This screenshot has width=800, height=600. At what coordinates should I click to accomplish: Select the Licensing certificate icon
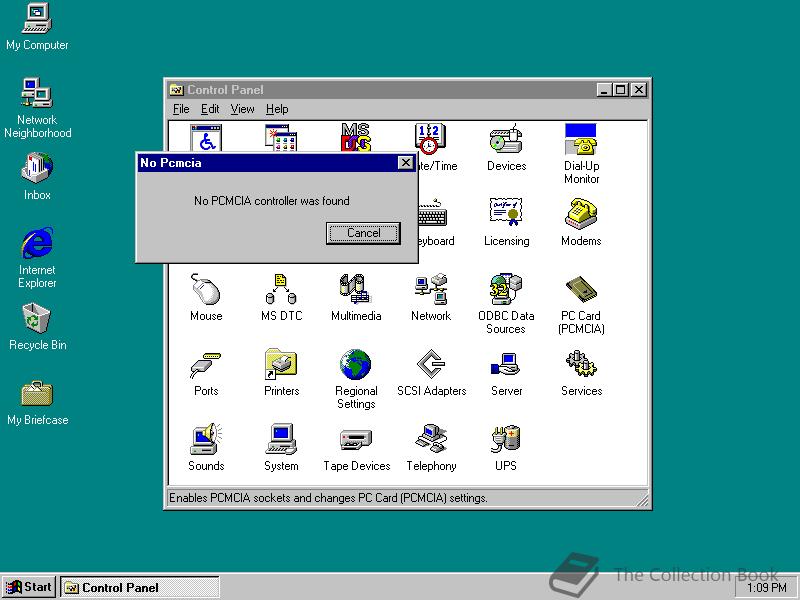pos(506,212)
